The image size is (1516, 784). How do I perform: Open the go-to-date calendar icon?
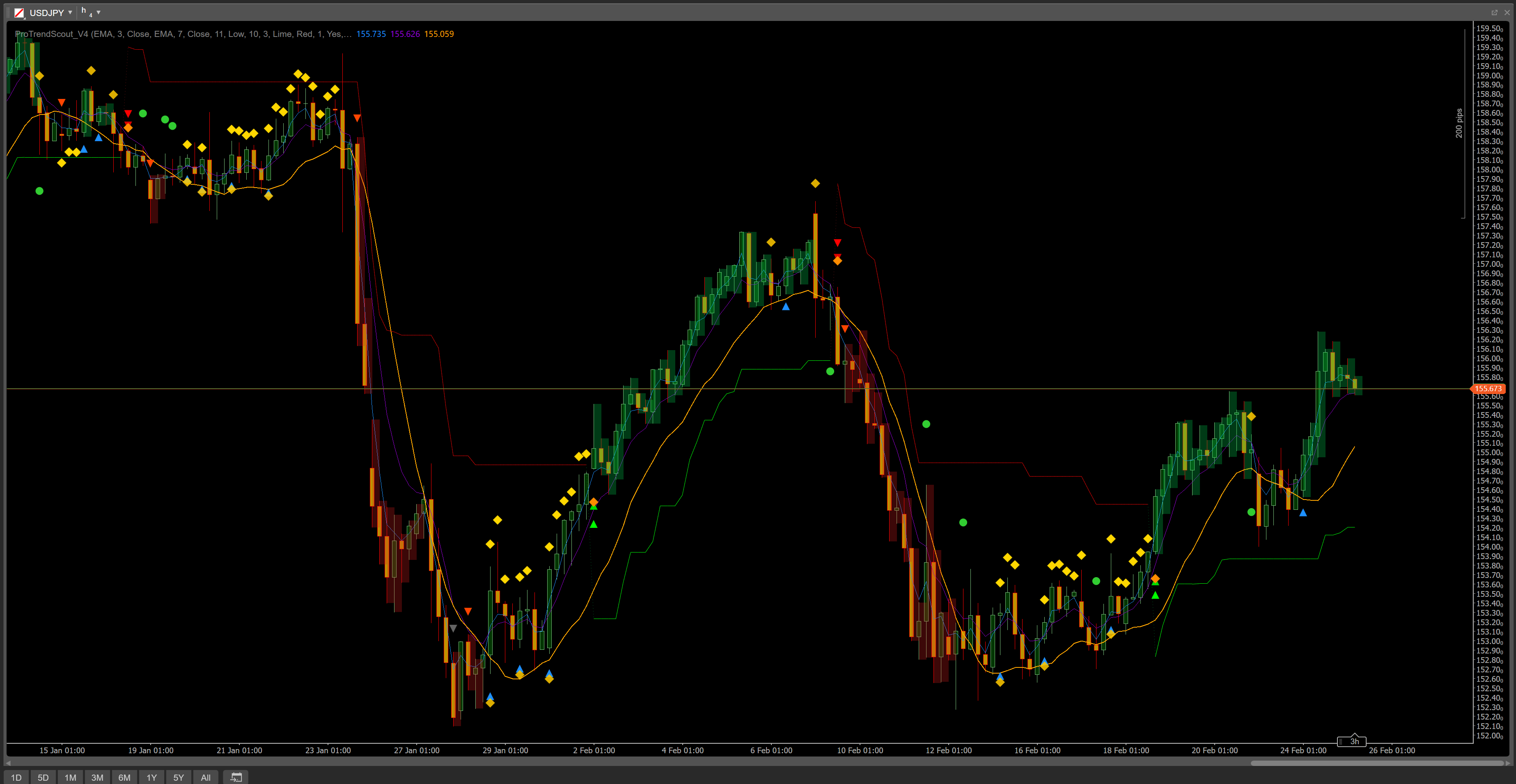click(235, 777)
